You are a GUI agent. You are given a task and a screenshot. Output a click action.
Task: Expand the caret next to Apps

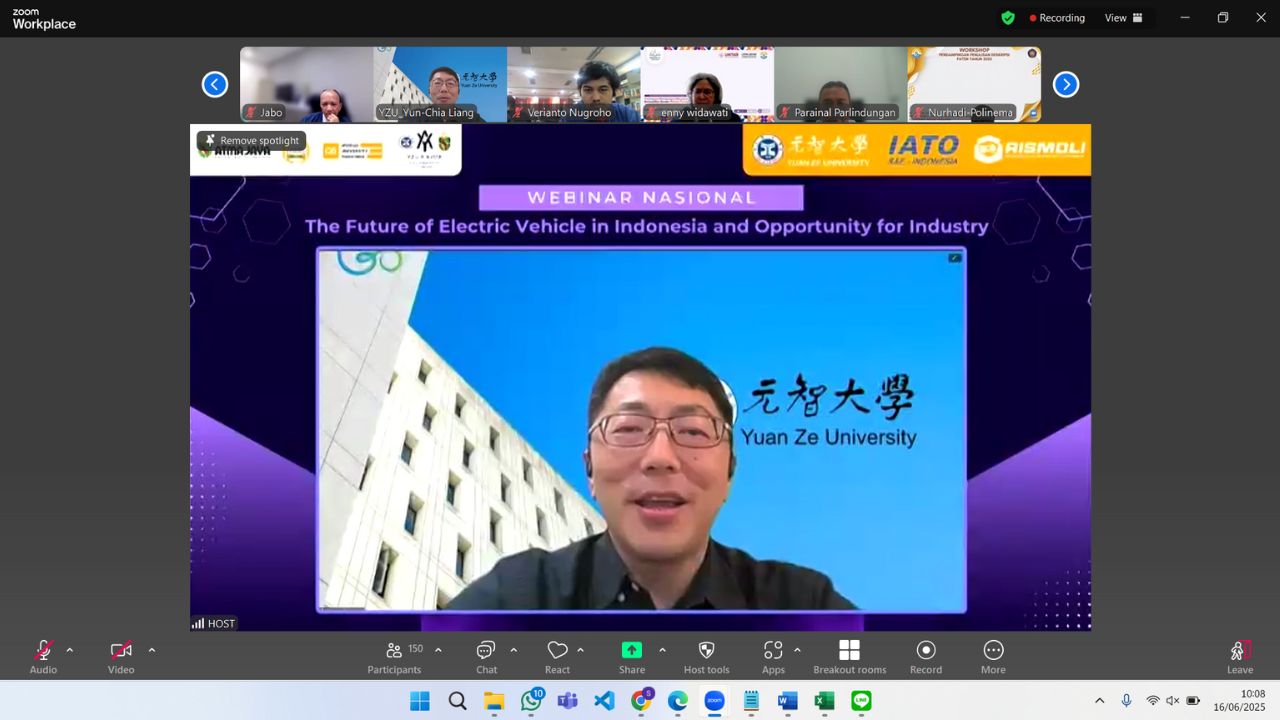point(797,650)
